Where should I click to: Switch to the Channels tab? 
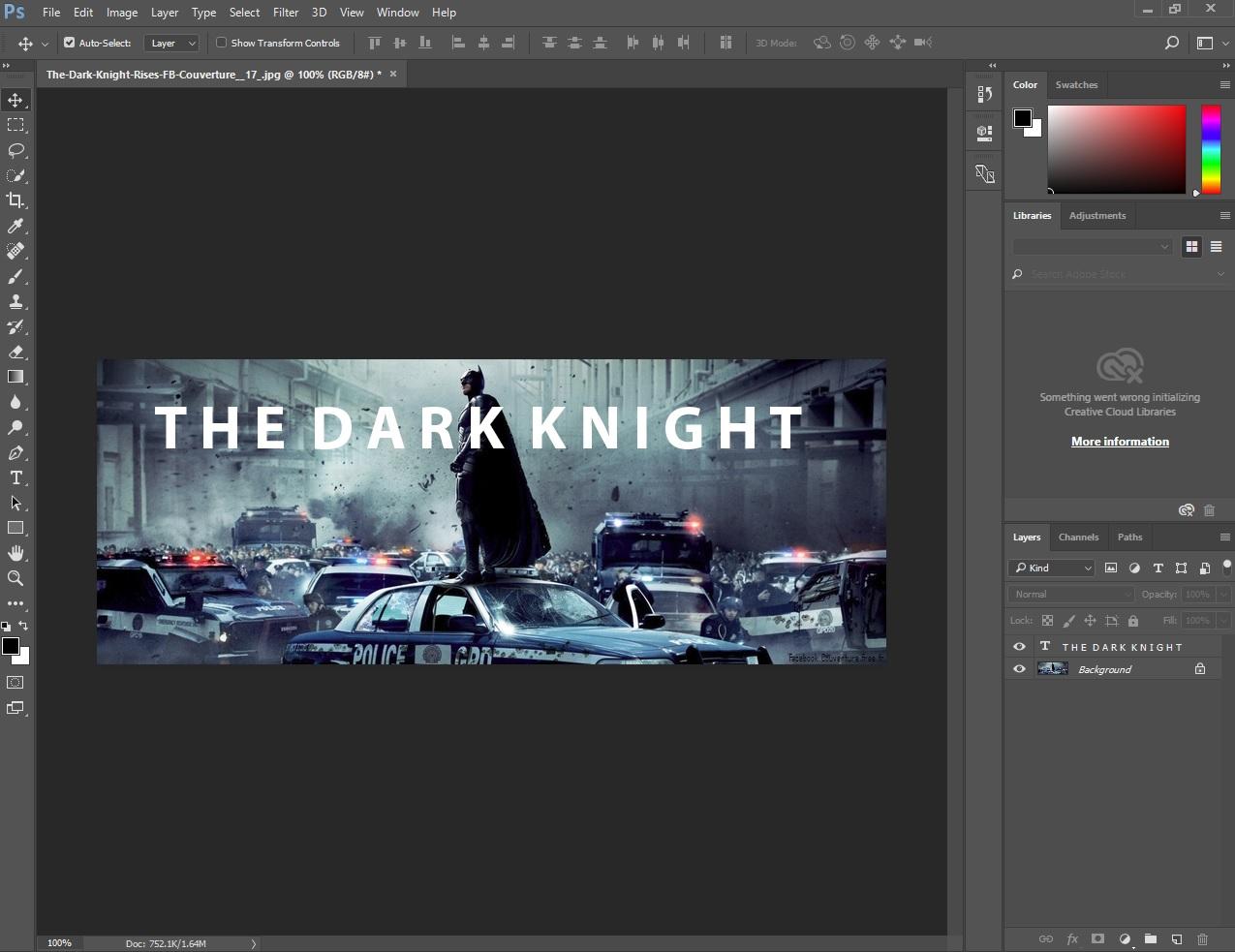[x=1078, y=537]
